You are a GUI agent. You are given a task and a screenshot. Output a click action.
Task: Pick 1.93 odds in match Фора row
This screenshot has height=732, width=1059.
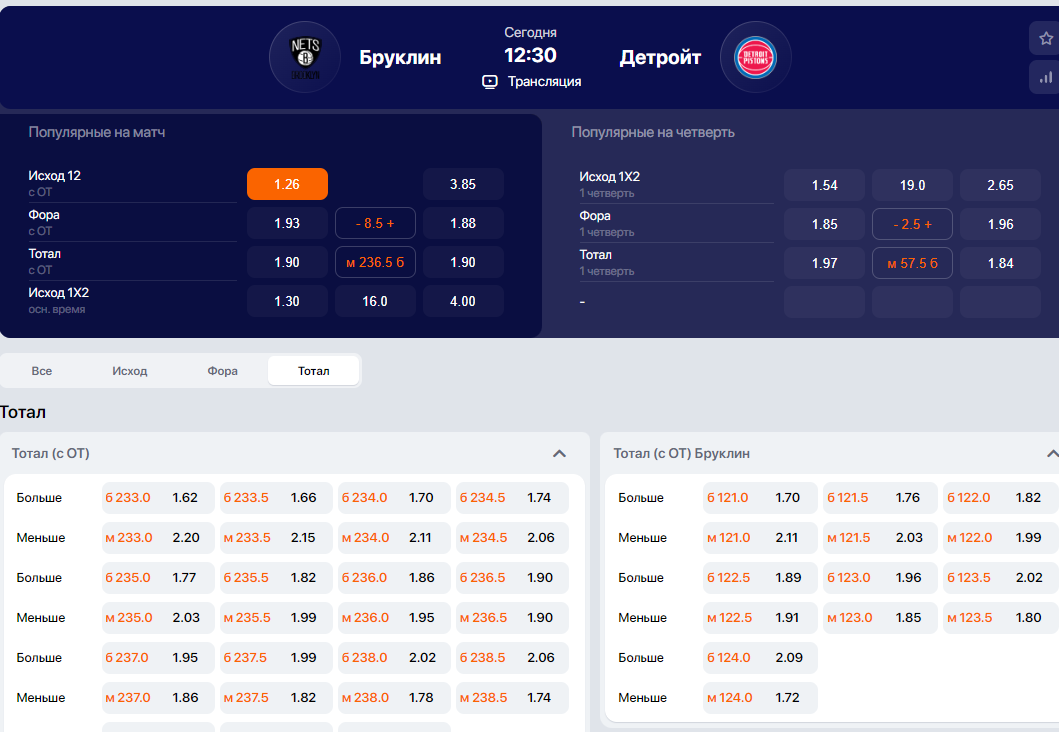(x=287, y=224)
